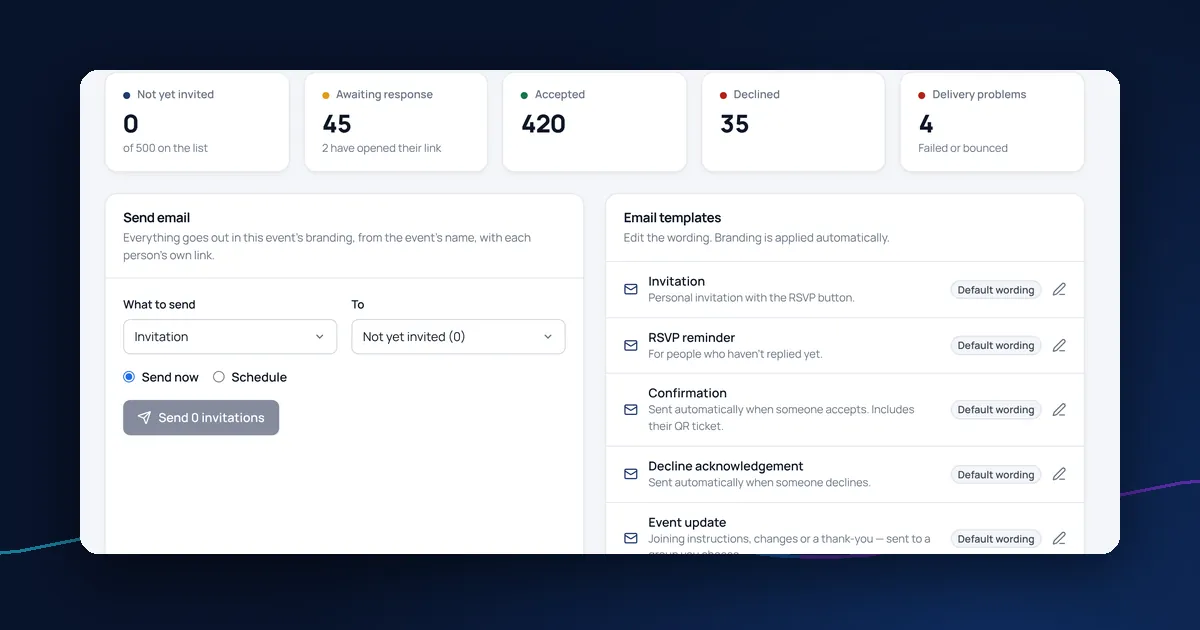Select the Send now radio option
The image size is (1200, 630).
click(x=129, y=377)
